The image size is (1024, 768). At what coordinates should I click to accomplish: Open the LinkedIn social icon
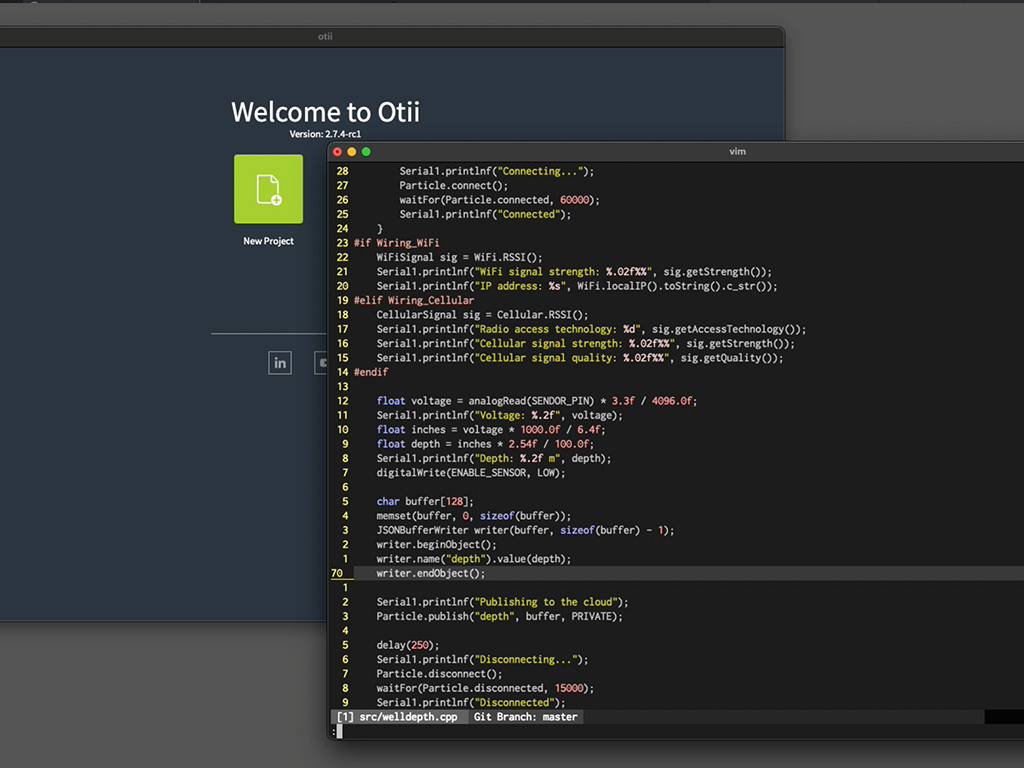[280, 363]
